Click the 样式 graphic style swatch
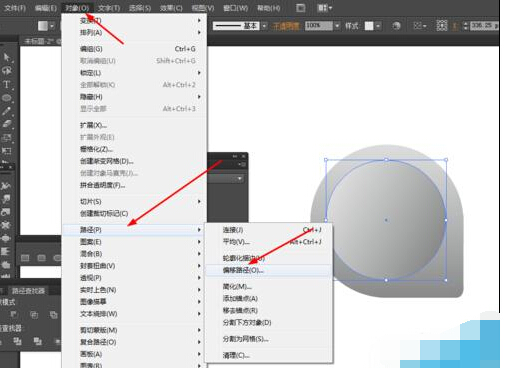Screen dimensions: 505x368 pyautogui.click(x=369, y=26)
